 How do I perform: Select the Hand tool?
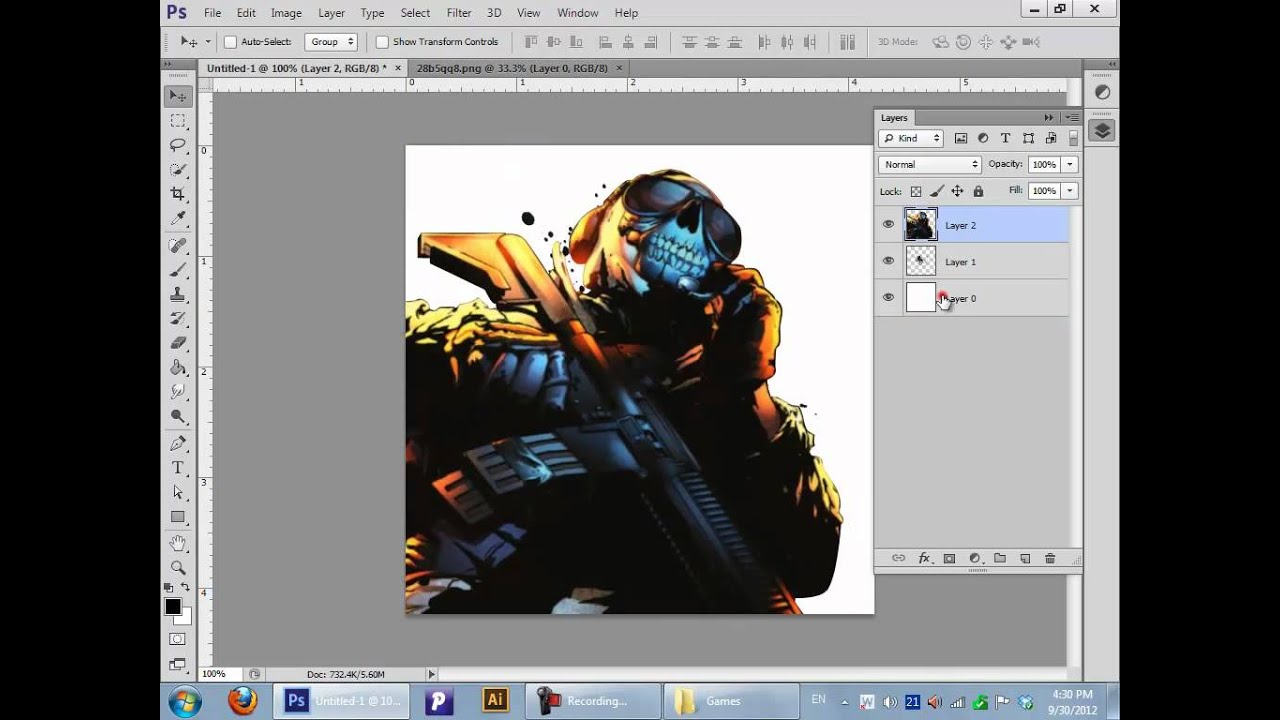click(178, 543)
